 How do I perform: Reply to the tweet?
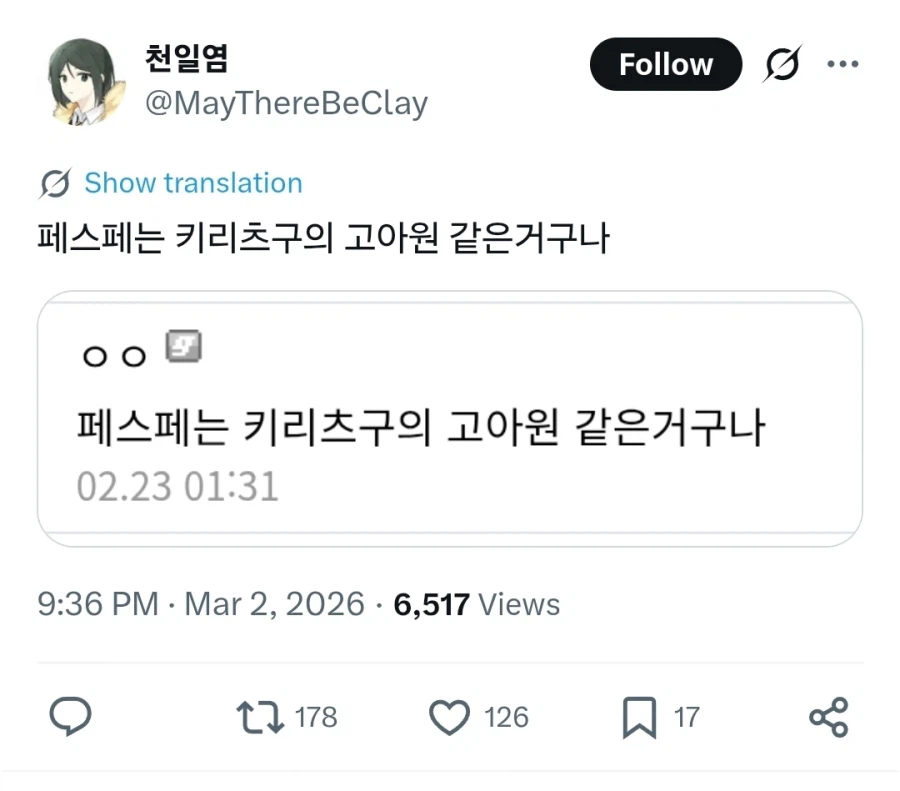(x=69, y=717)
